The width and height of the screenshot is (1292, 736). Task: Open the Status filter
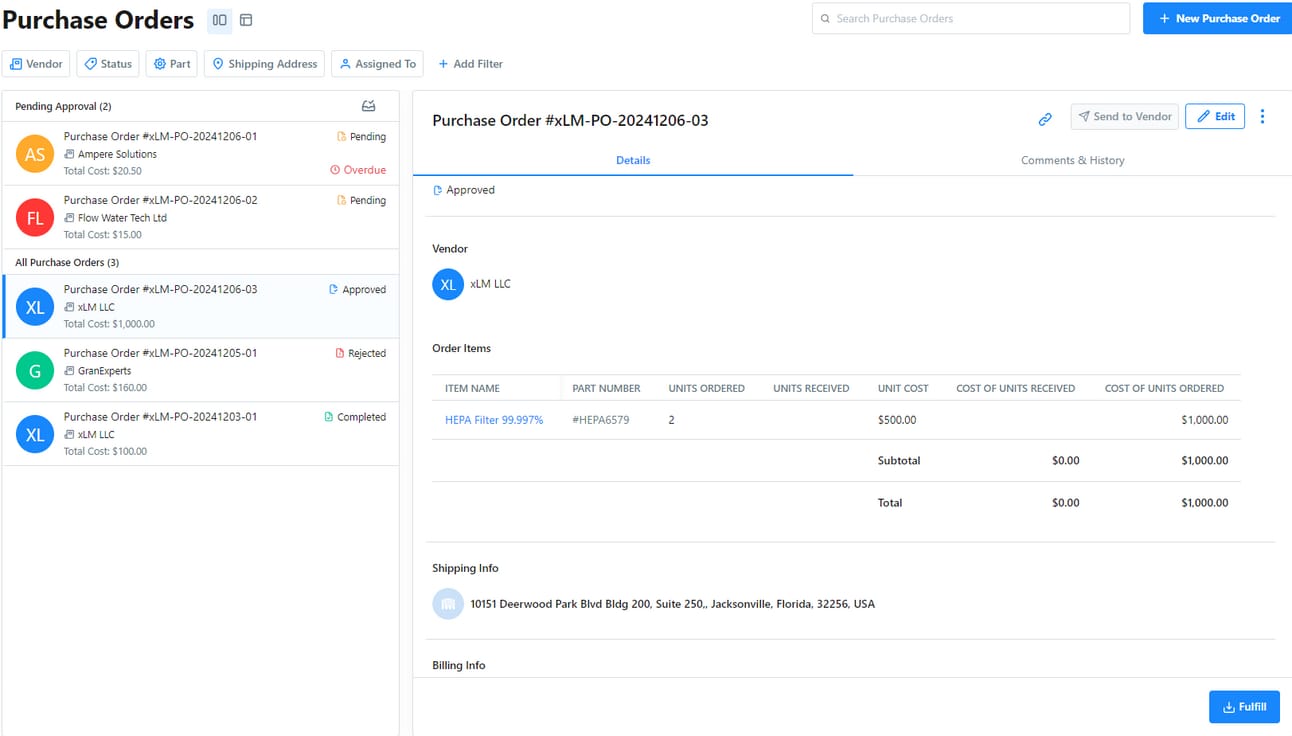108,64
